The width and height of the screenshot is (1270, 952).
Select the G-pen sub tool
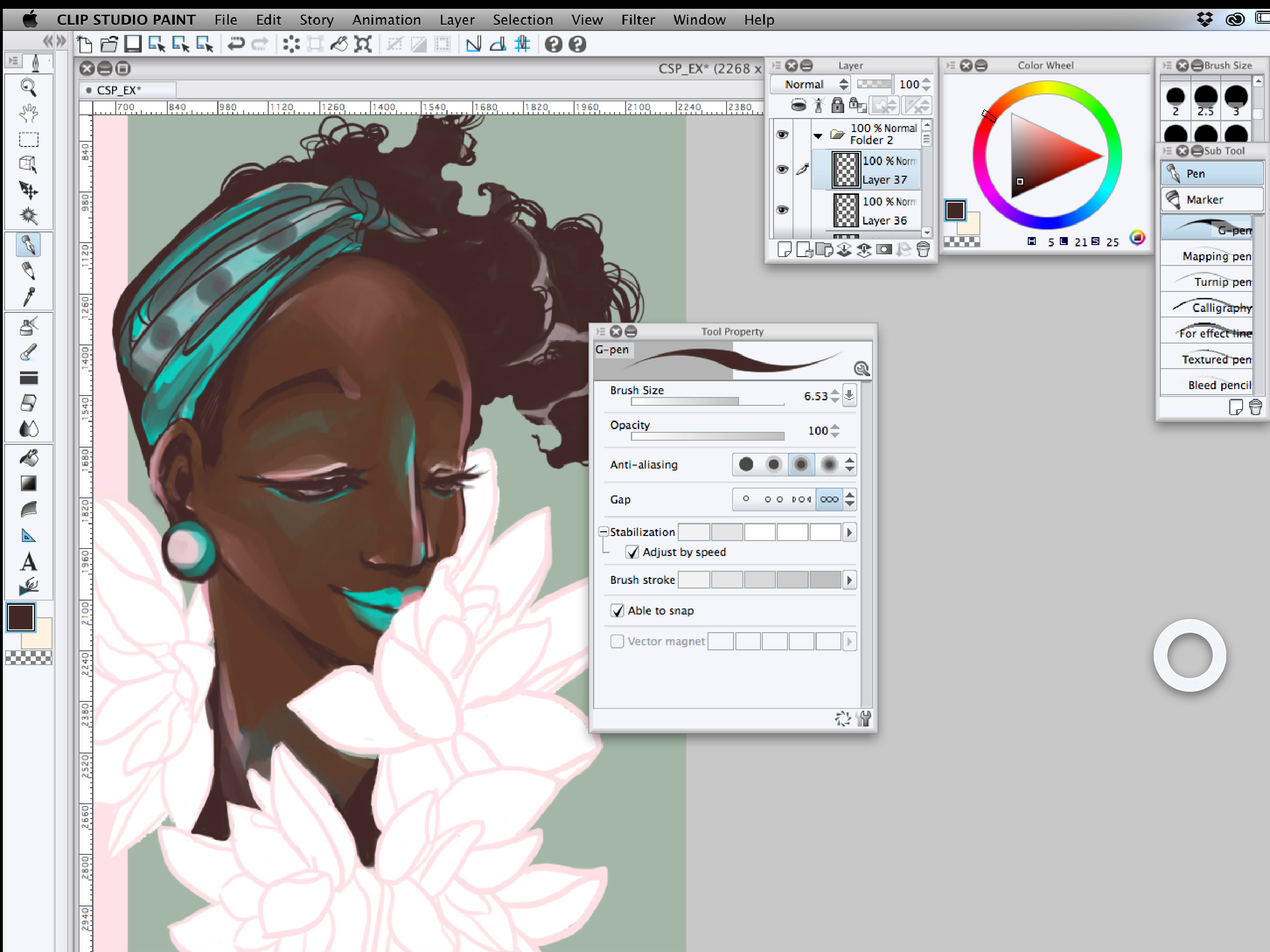[x=1210, y=229]
